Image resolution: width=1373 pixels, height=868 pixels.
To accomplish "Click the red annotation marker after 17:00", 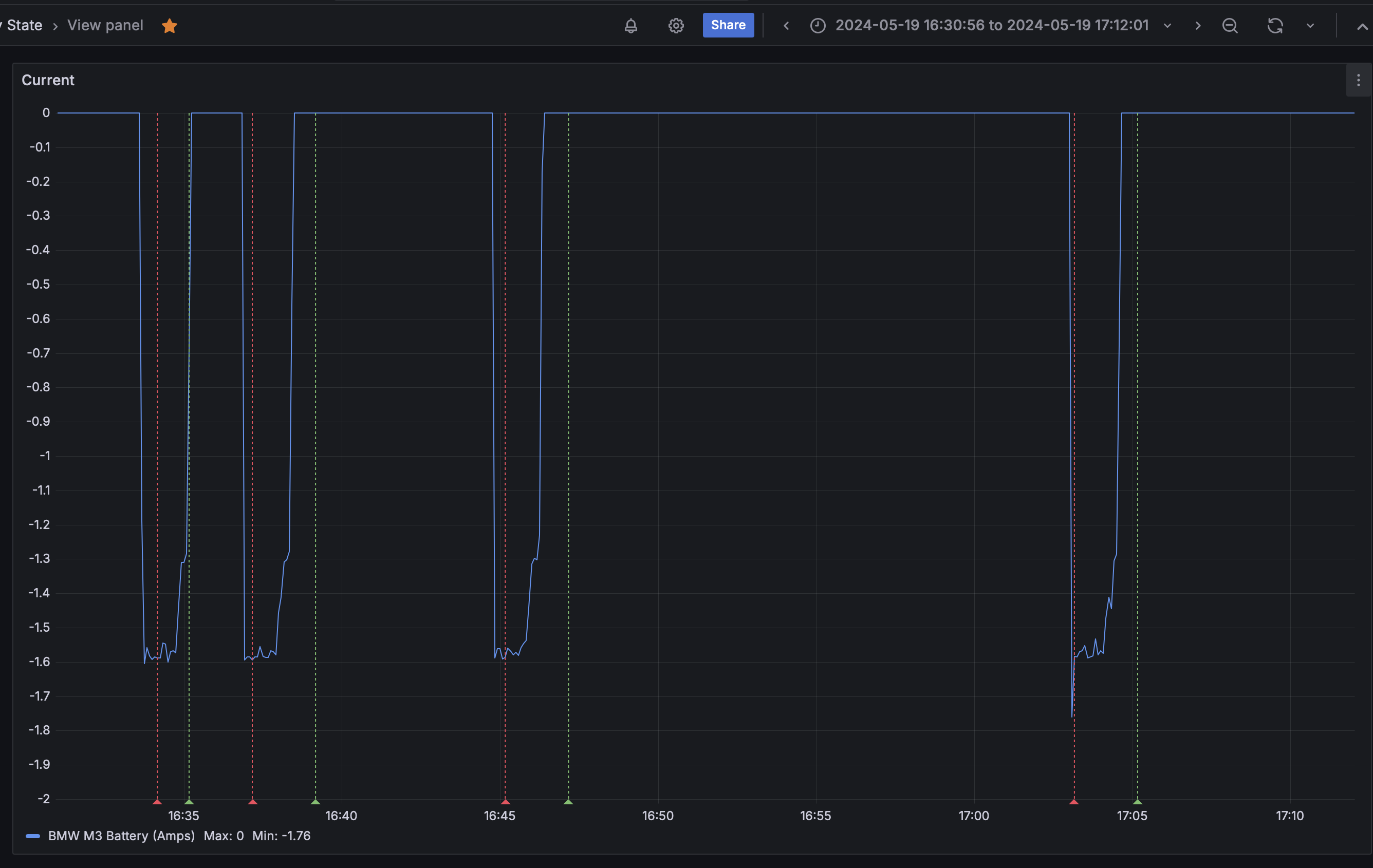I will pyautogui.click(x=1073, y=801).
